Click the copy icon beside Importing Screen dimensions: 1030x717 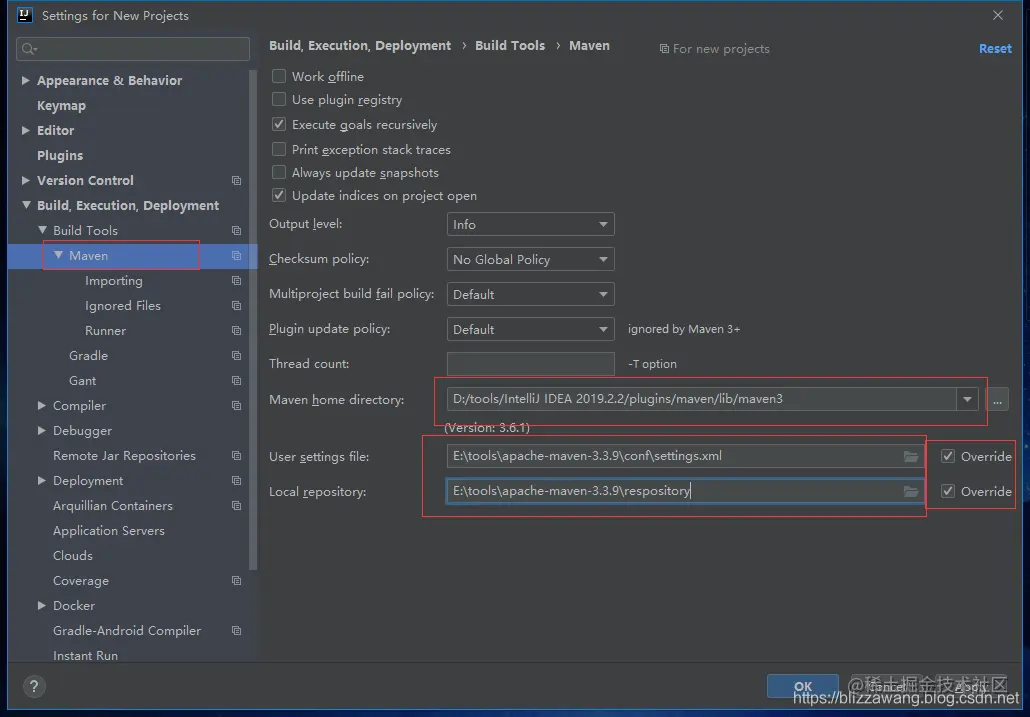point(236,280)
